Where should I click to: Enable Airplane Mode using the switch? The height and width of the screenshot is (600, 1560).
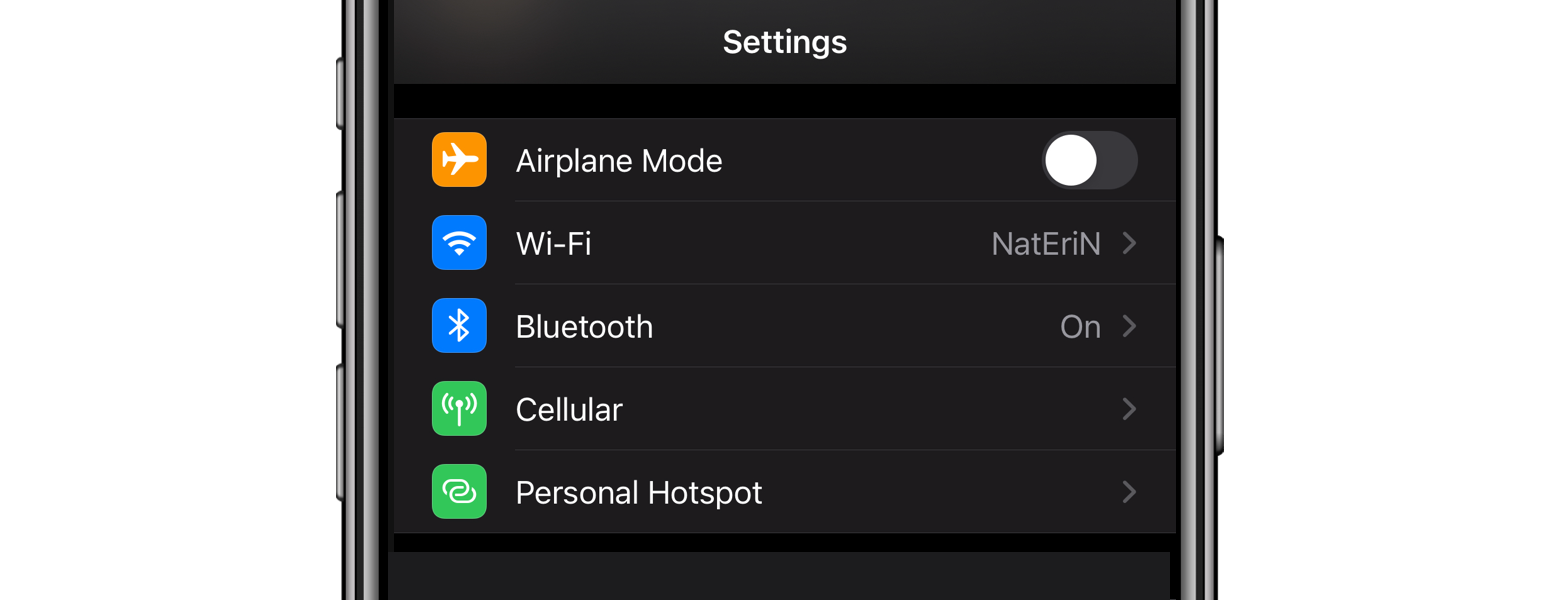pos(1090,160)
